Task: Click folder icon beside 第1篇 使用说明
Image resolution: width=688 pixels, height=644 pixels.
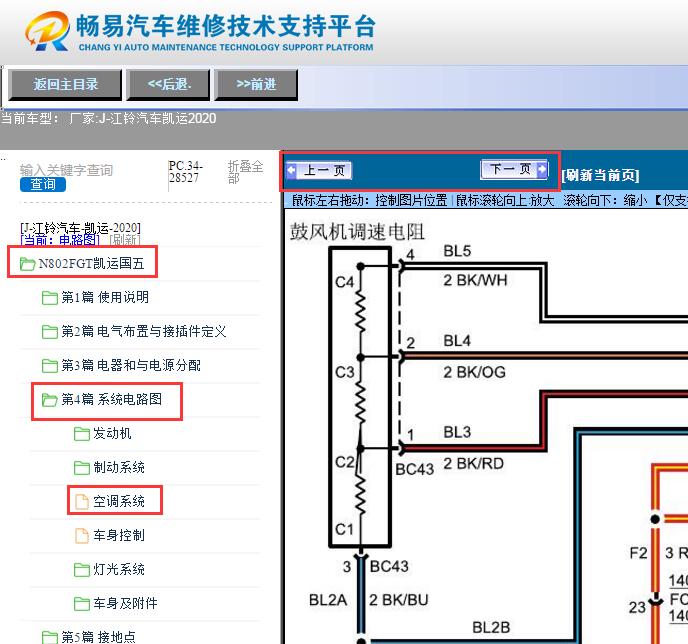Action: (x=50, y=298)
